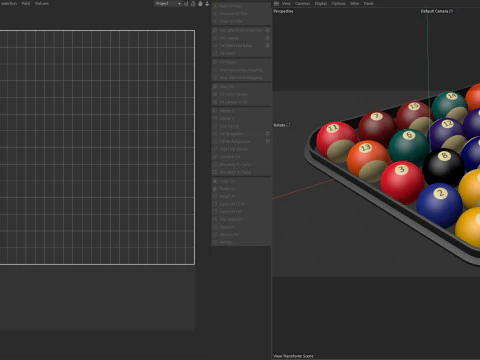Select the maroon 7 ball in viewport

coord(376,127)
